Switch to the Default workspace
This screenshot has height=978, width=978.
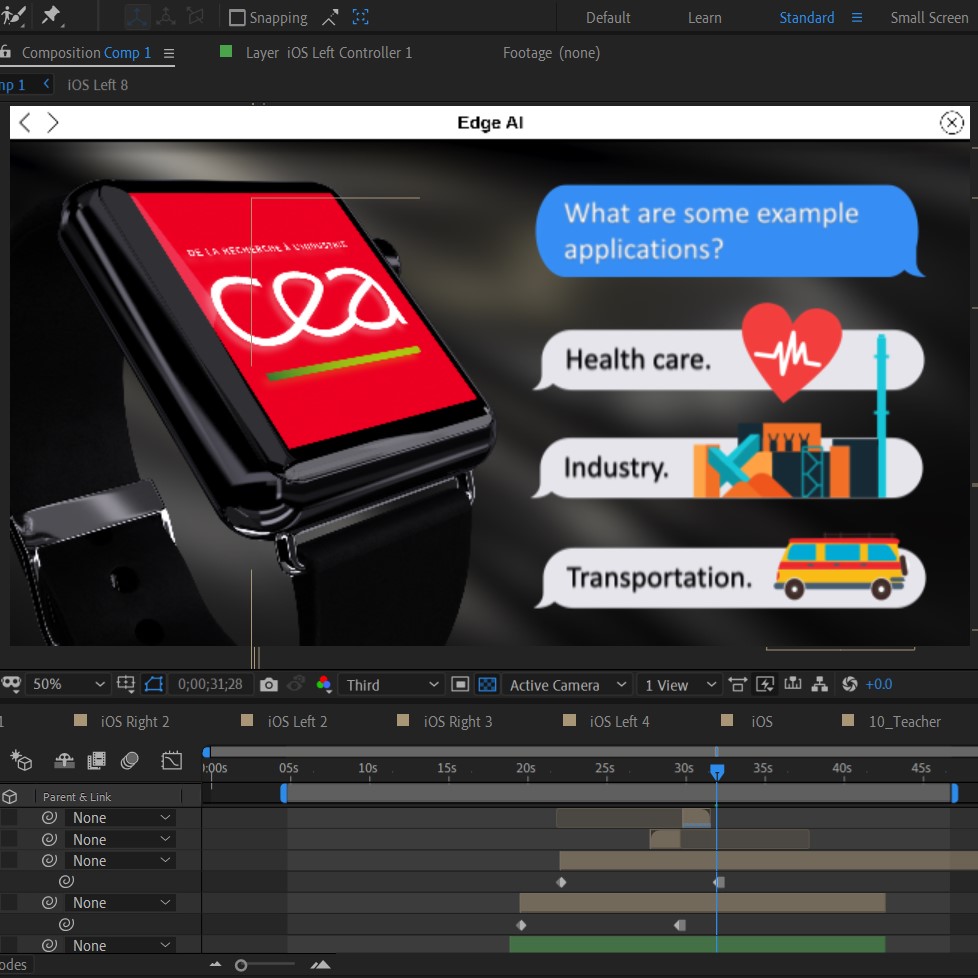tap(608, 17)
